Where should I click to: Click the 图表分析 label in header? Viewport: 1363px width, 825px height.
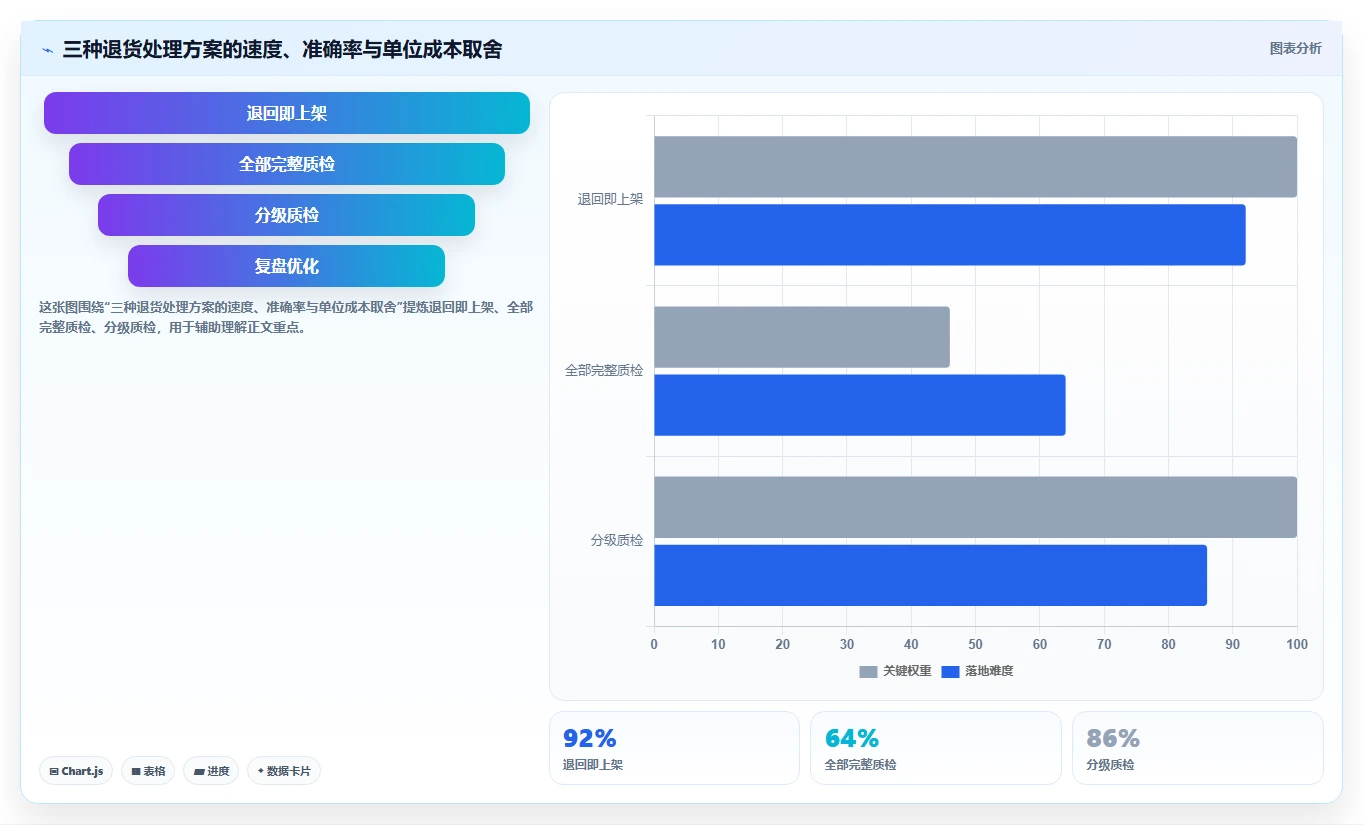(1295, 48)
